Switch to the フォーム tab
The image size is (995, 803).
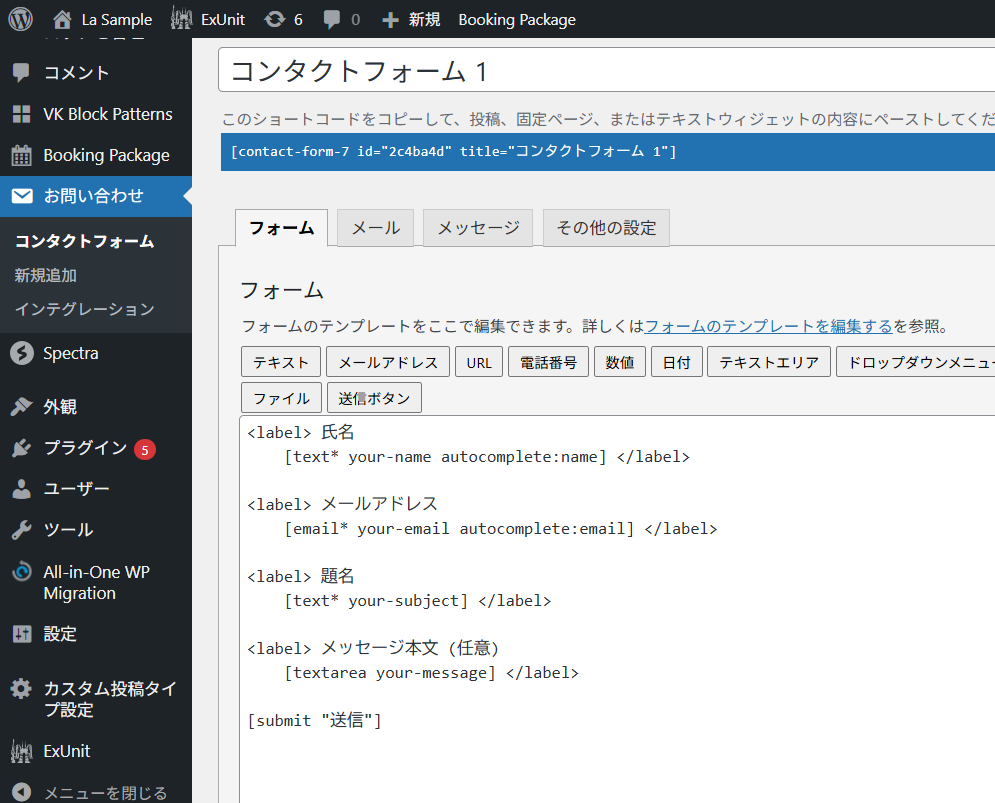[x=281, y=228]
